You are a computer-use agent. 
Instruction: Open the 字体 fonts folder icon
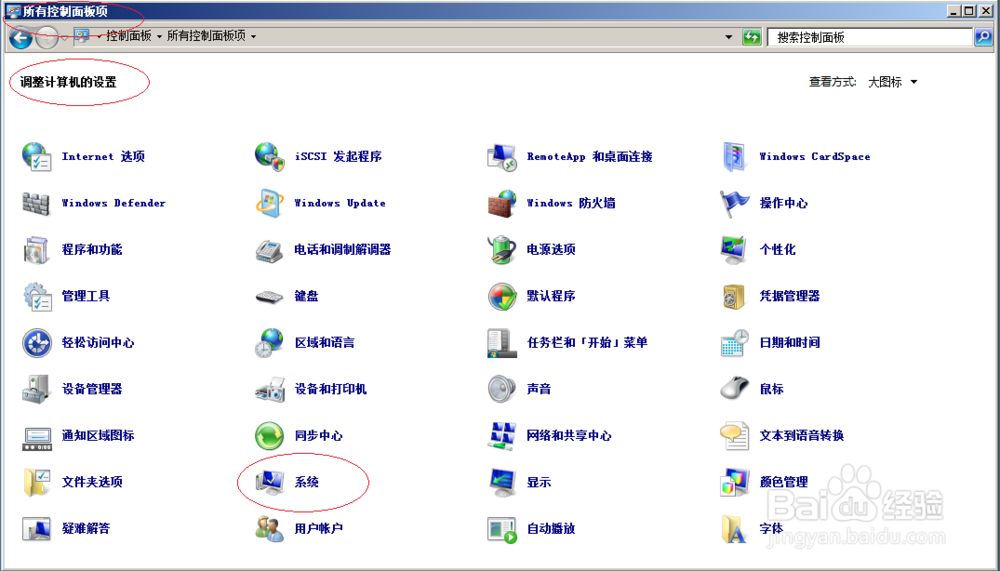pyautogui.click(x=734, y=528)
